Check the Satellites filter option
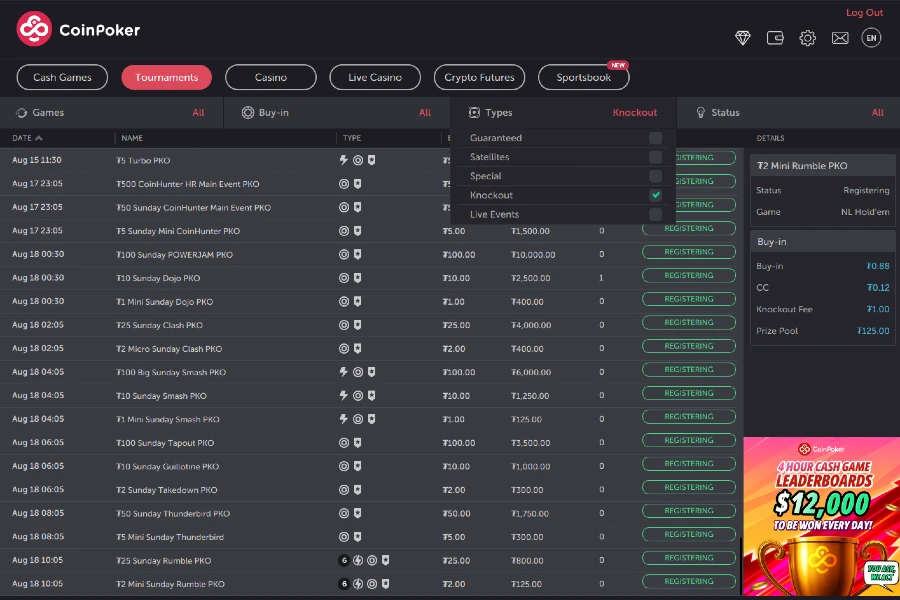 point(656,156)
